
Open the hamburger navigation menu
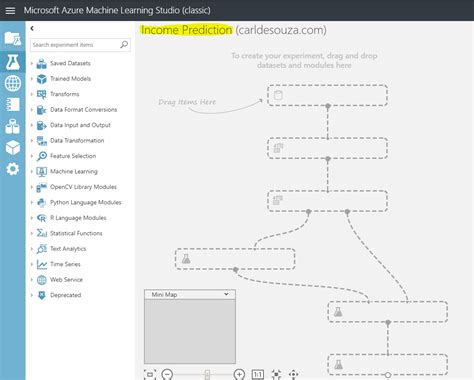tap(10, 10)
